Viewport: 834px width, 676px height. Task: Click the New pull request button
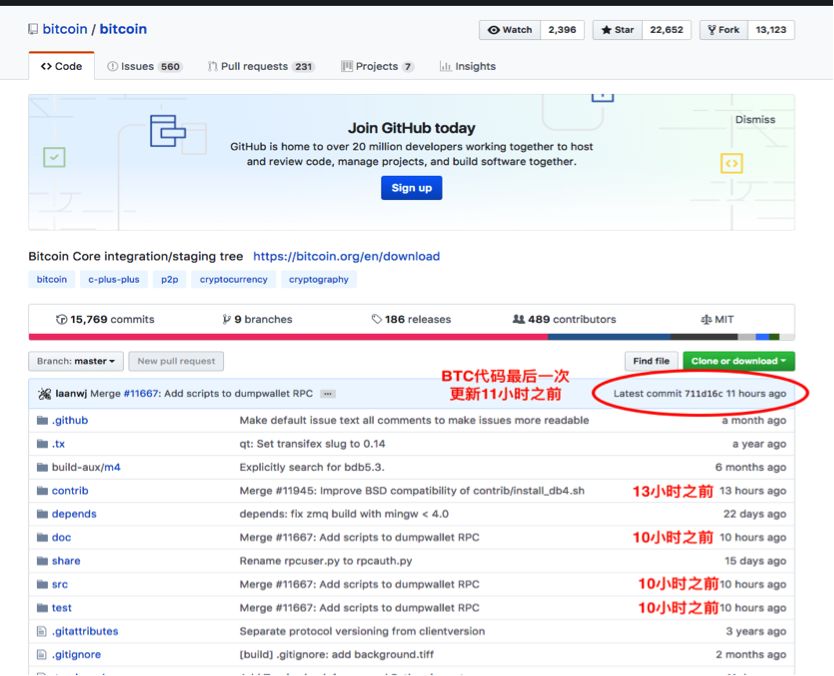tap(176, 361)
